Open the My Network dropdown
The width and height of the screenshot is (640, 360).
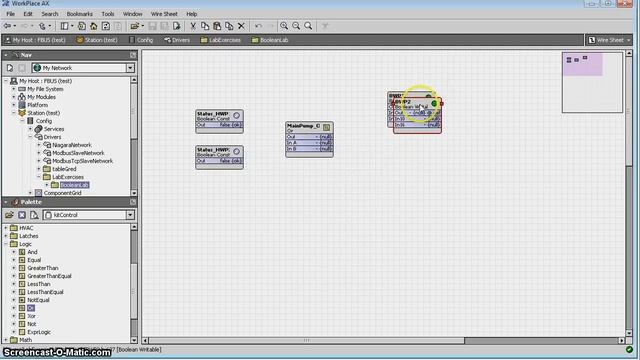tap(130, 68)
